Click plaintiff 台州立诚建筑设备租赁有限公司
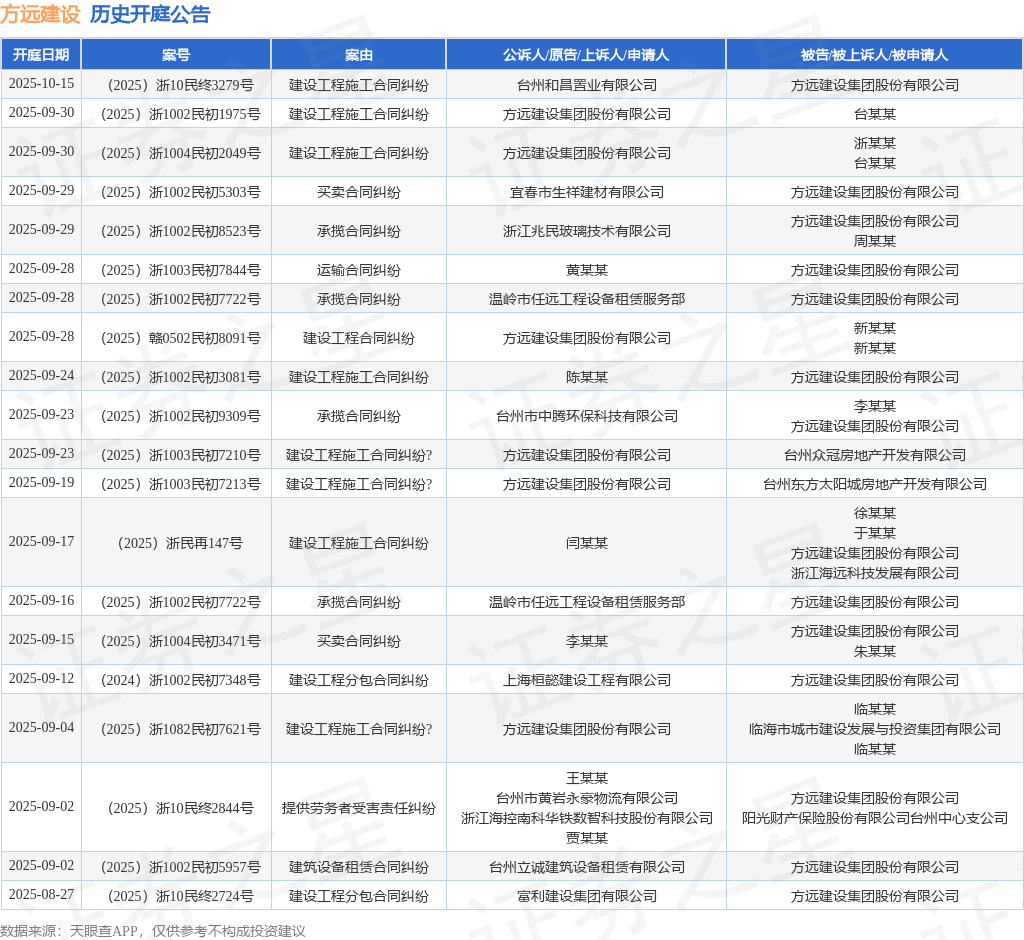Viewport: 1024px width, 940px height. pos(586,867)
